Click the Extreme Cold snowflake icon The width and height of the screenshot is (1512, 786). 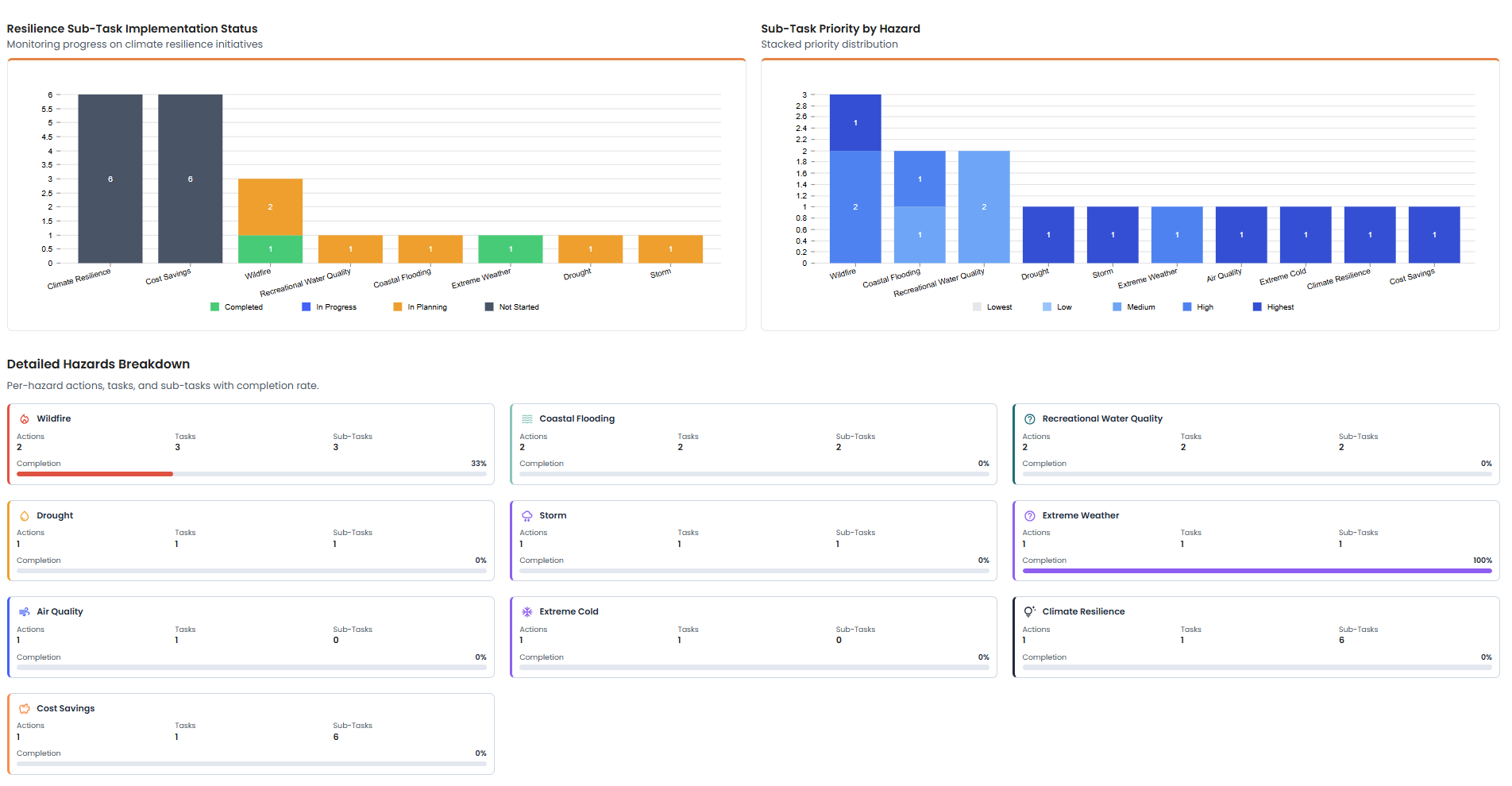point(527,612)
